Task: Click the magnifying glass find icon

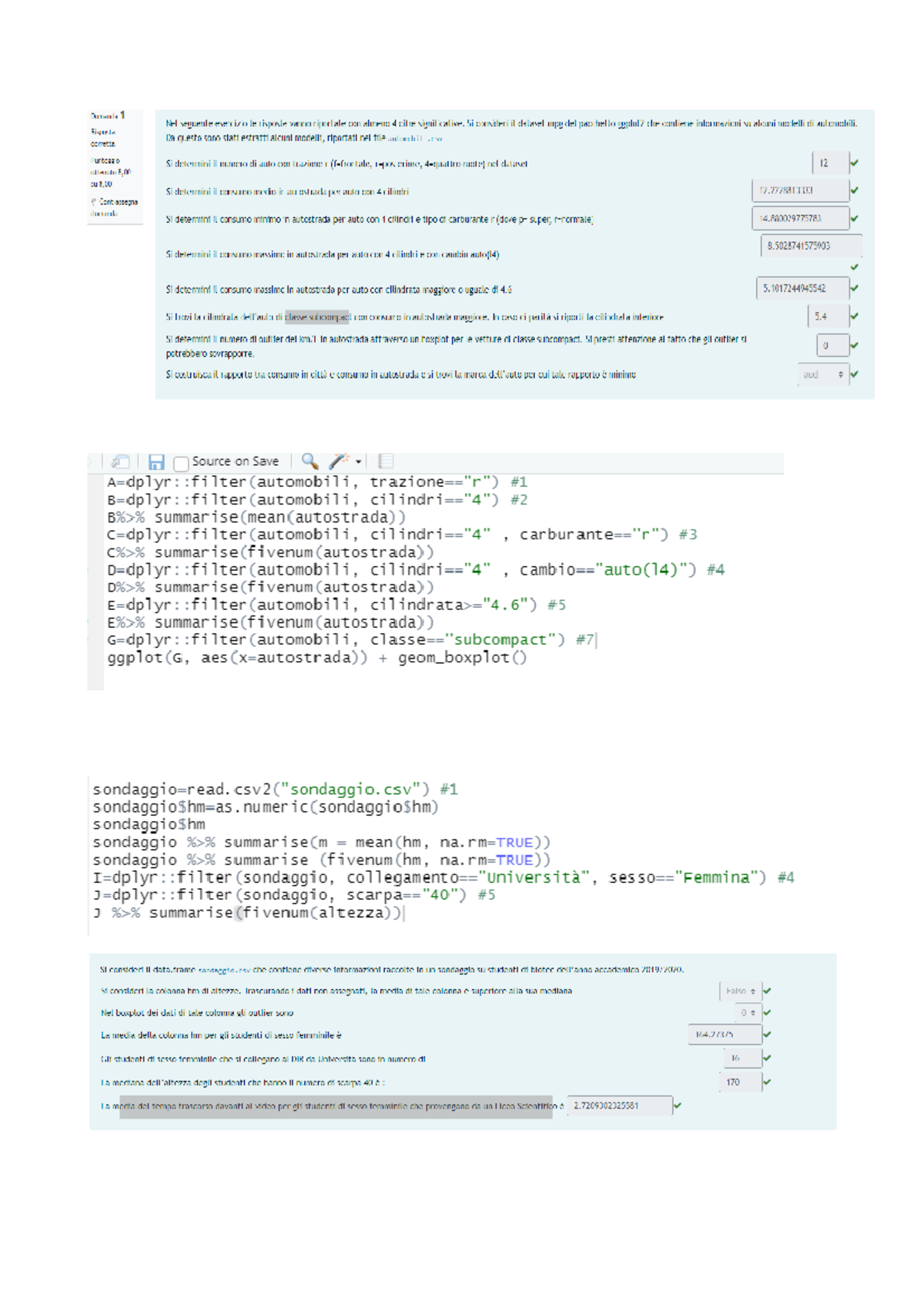Action: click(x=310, y=461)
